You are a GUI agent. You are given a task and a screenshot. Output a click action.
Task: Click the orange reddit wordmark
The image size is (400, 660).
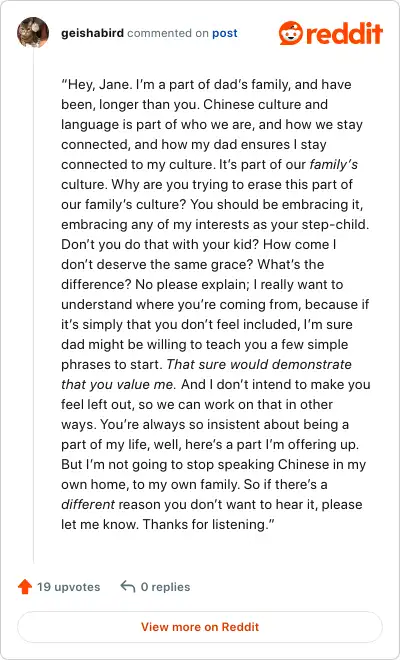coord(344,33)
